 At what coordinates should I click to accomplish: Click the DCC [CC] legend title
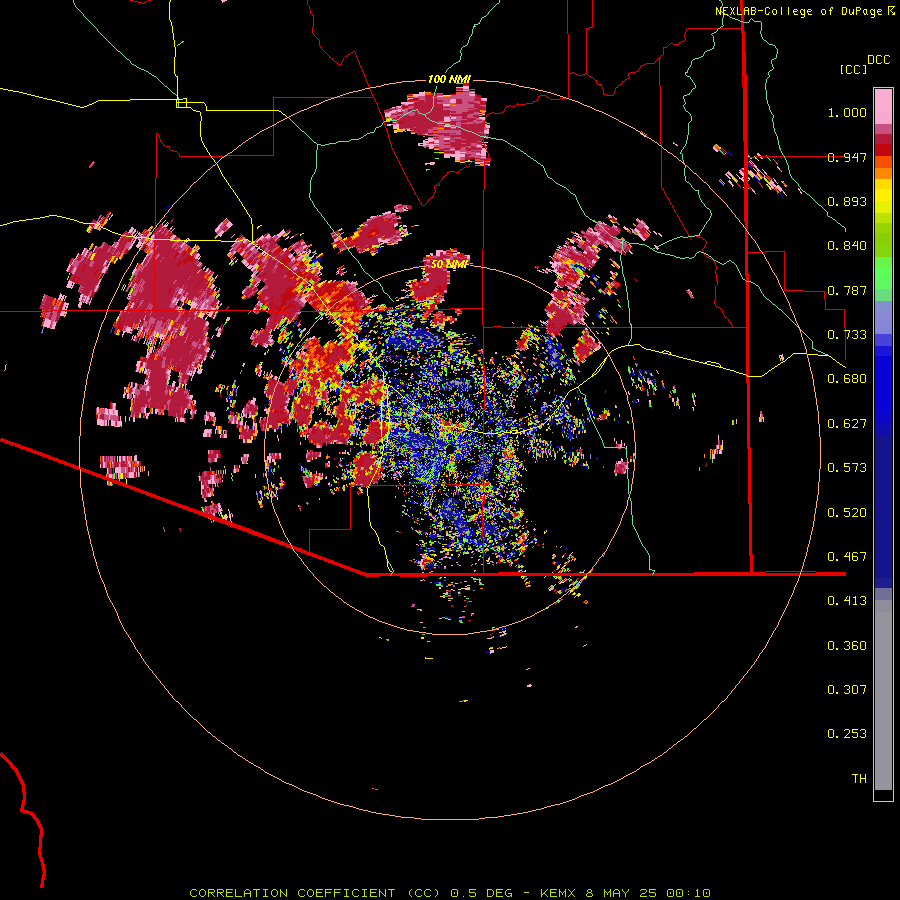864,64
